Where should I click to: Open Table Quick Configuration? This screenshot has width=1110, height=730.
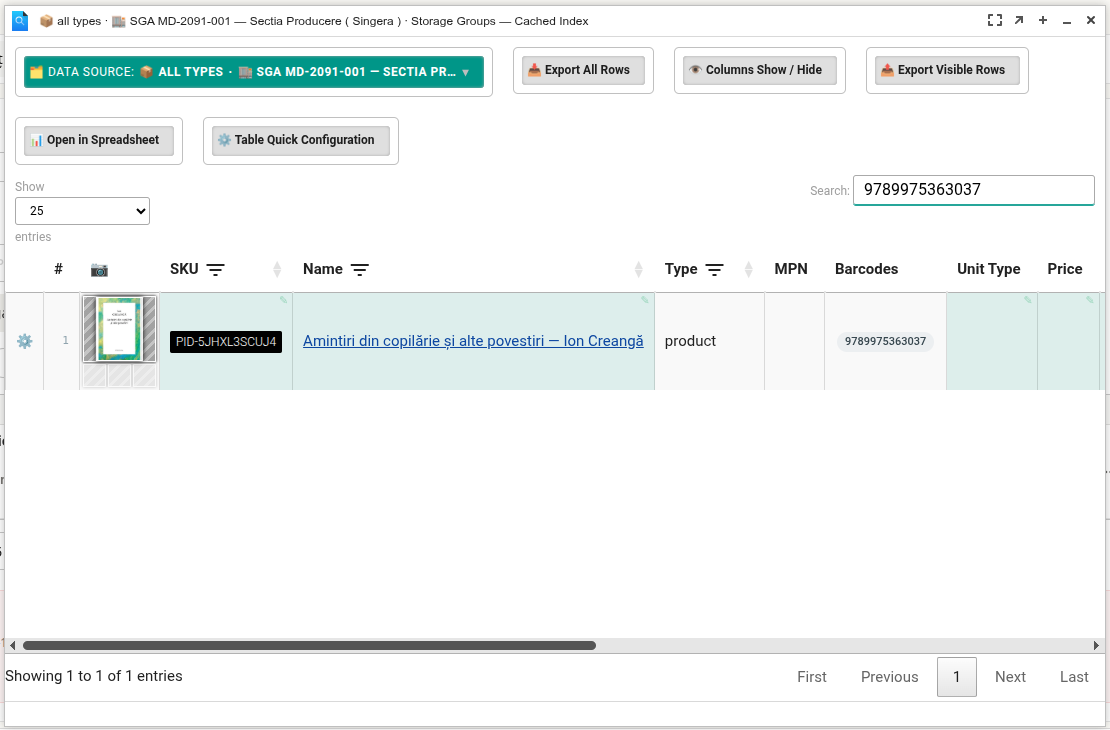(301, 140)
